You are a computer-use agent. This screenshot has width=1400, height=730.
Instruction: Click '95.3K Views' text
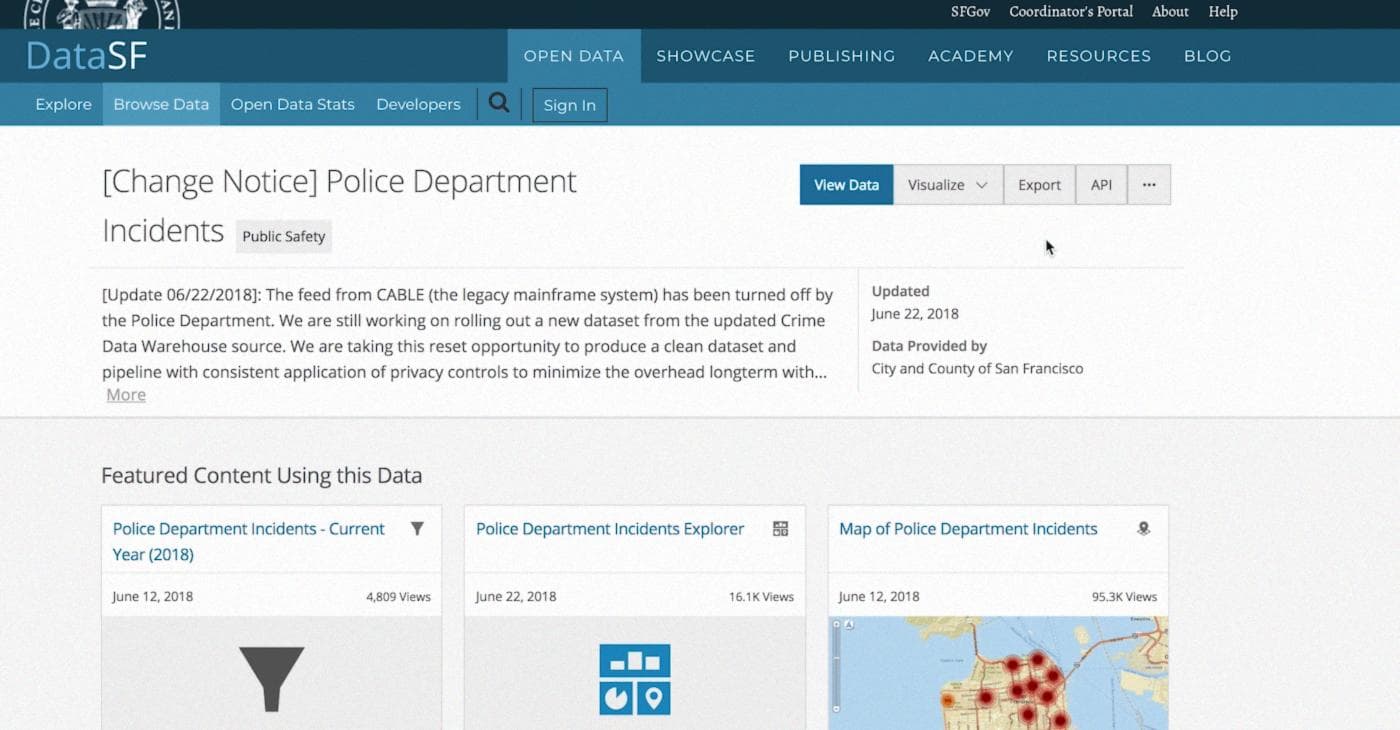(x=1124, y=597)
